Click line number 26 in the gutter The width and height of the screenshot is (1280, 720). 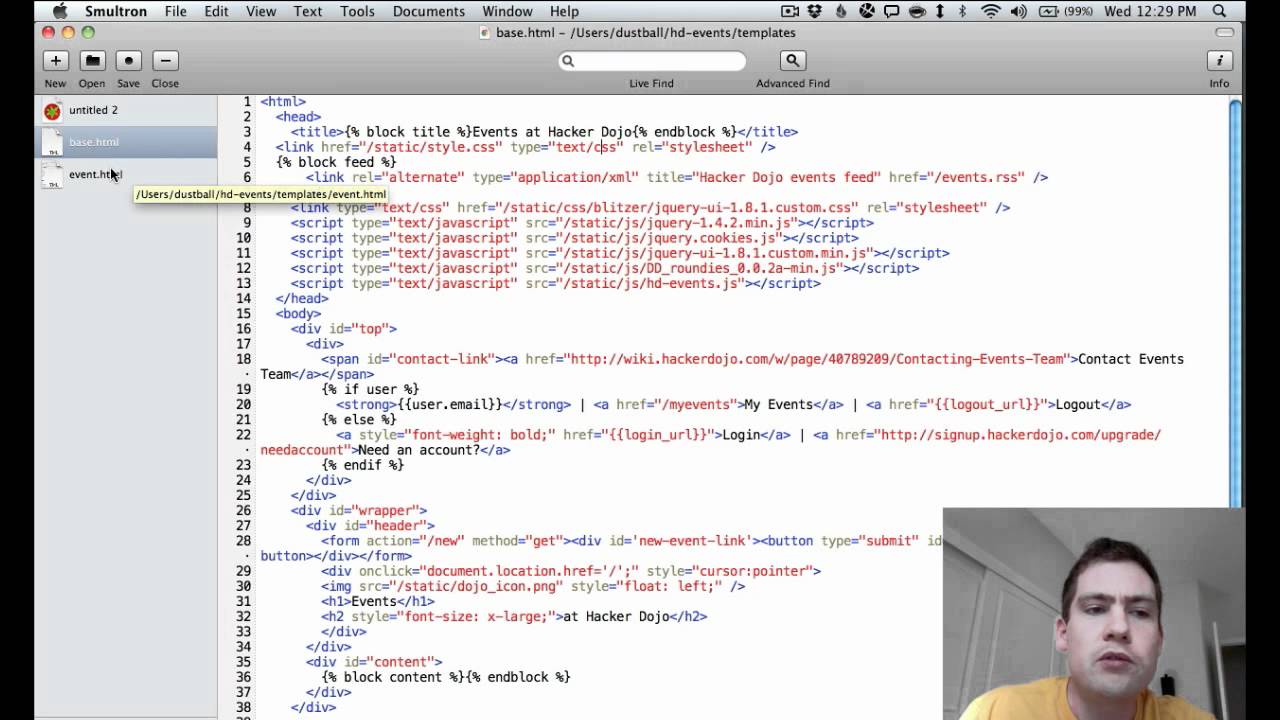244,511
